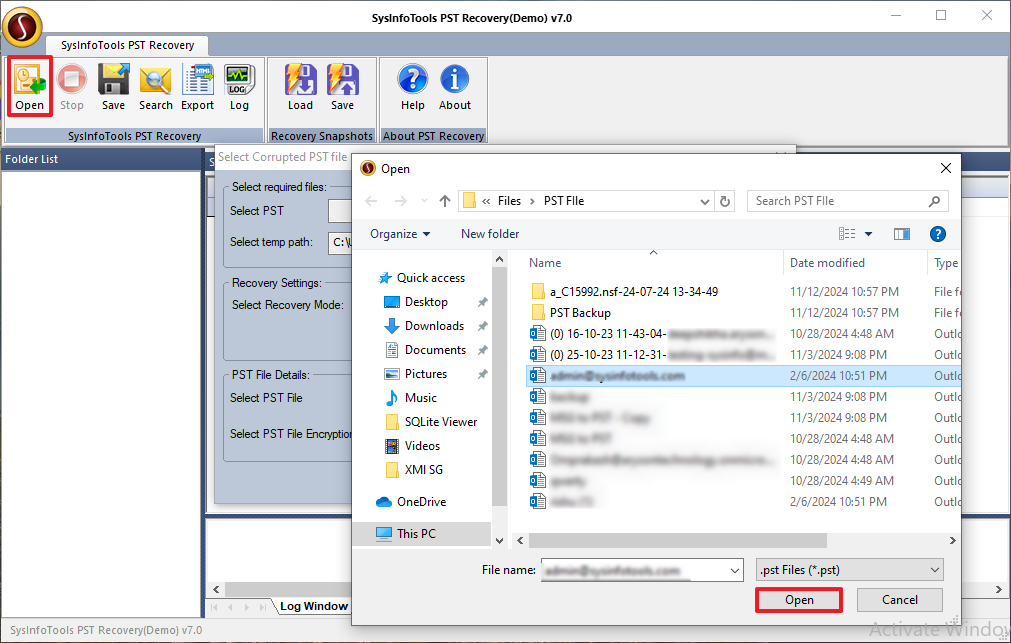This screenshot has width=1011, height=643.
Task: Refresh the PST File folder
Action: tap(725, 202)
